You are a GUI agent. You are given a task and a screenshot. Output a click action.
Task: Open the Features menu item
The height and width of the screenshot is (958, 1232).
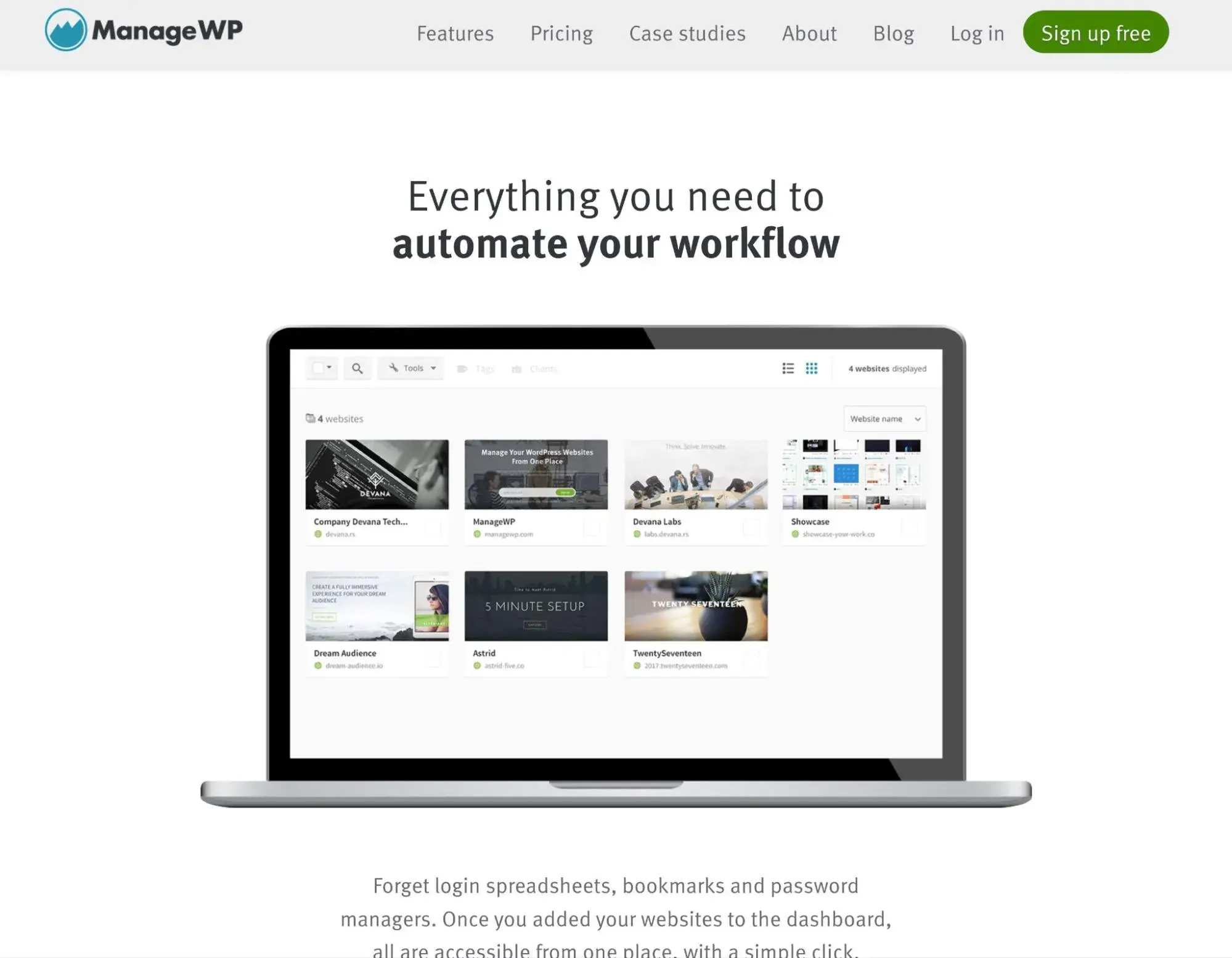(455, 33)
